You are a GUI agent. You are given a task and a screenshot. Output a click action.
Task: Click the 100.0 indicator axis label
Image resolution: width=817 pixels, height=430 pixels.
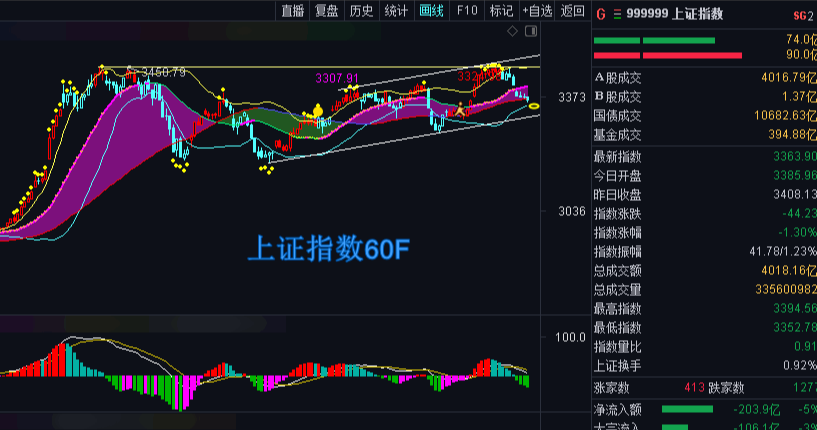coord(570,337)
